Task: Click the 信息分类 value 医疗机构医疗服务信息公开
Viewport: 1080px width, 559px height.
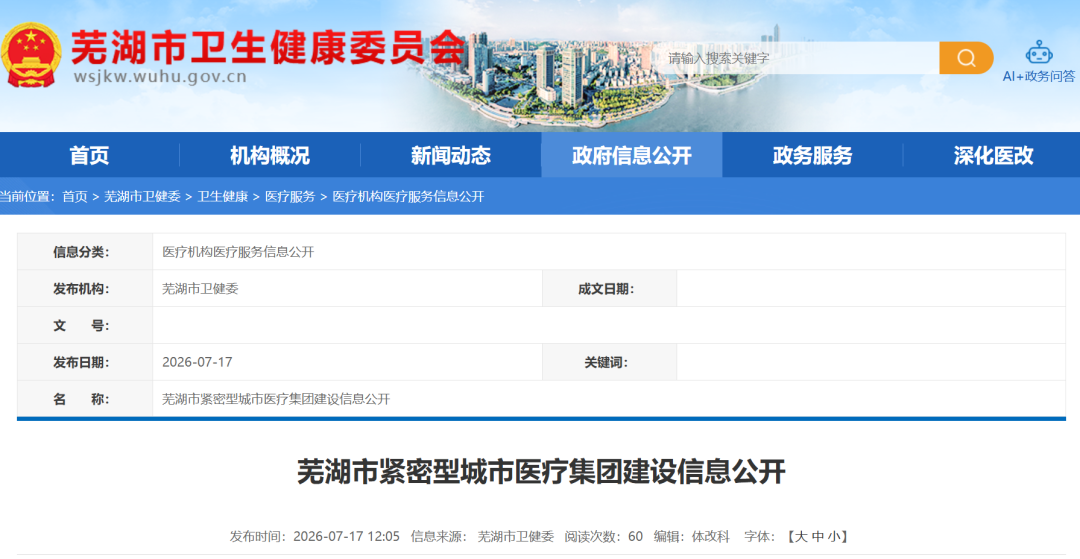Action: point(238,252)
